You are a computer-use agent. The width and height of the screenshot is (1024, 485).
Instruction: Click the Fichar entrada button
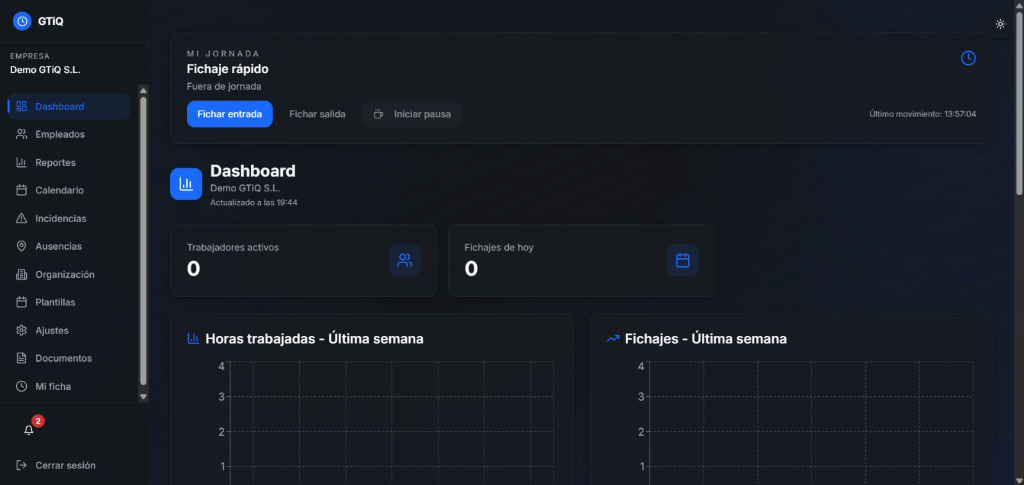click(230, 114)
